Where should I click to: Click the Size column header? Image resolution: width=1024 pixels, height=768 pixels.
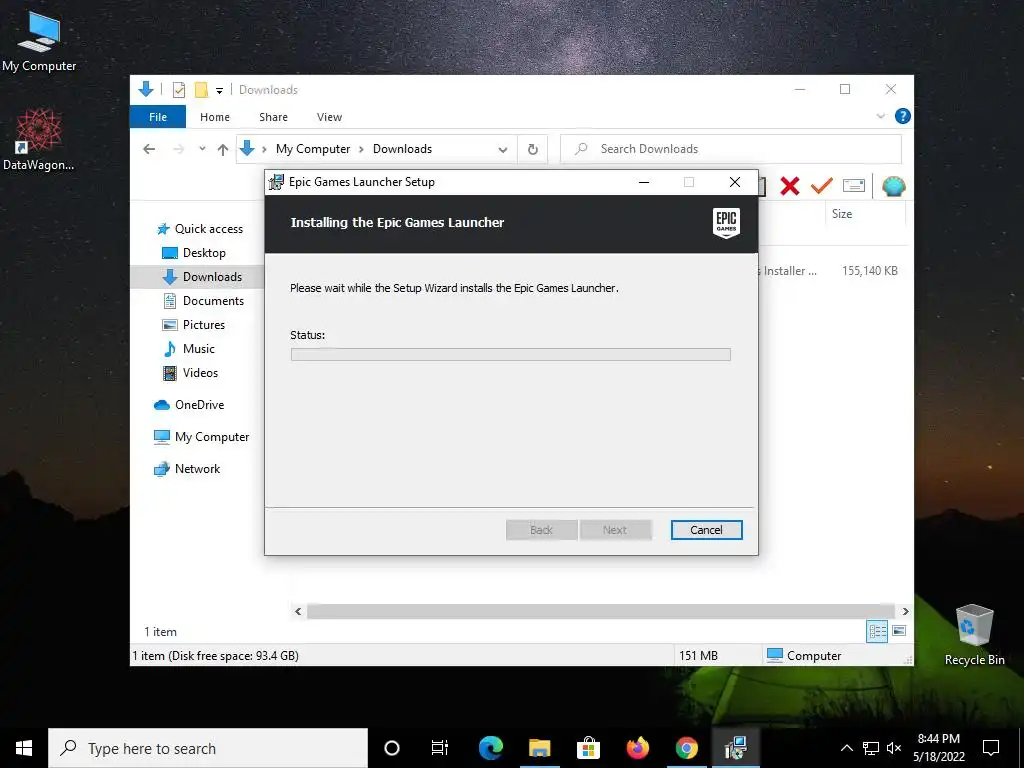[865, 214]
